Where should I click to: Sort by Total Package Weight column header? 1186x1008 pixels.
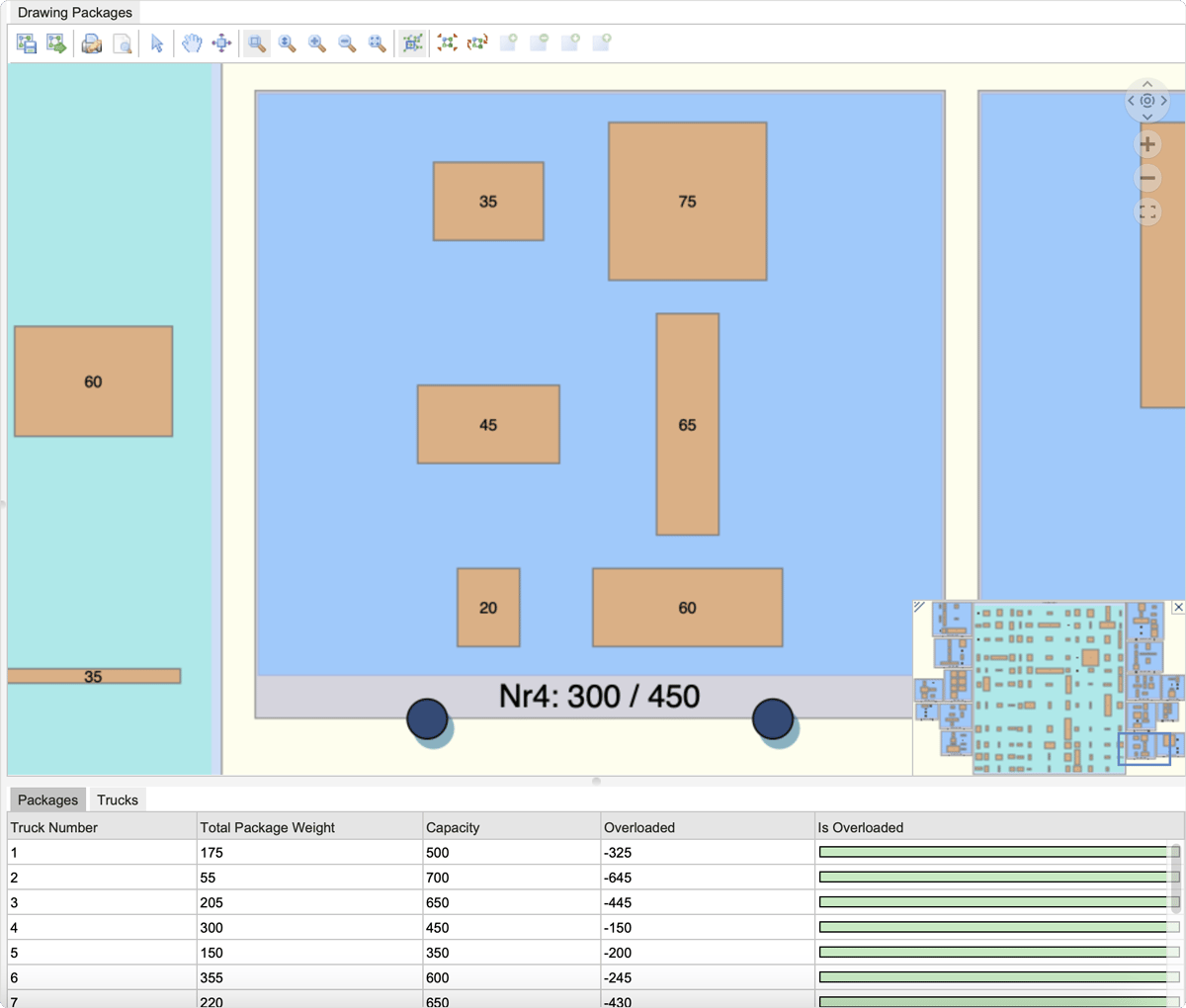coord(310,827)
